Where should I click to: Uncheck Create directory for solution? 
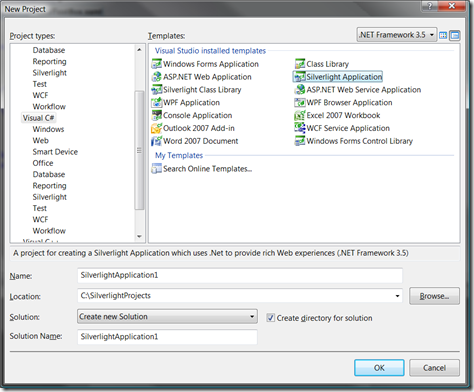coord(270,318)
